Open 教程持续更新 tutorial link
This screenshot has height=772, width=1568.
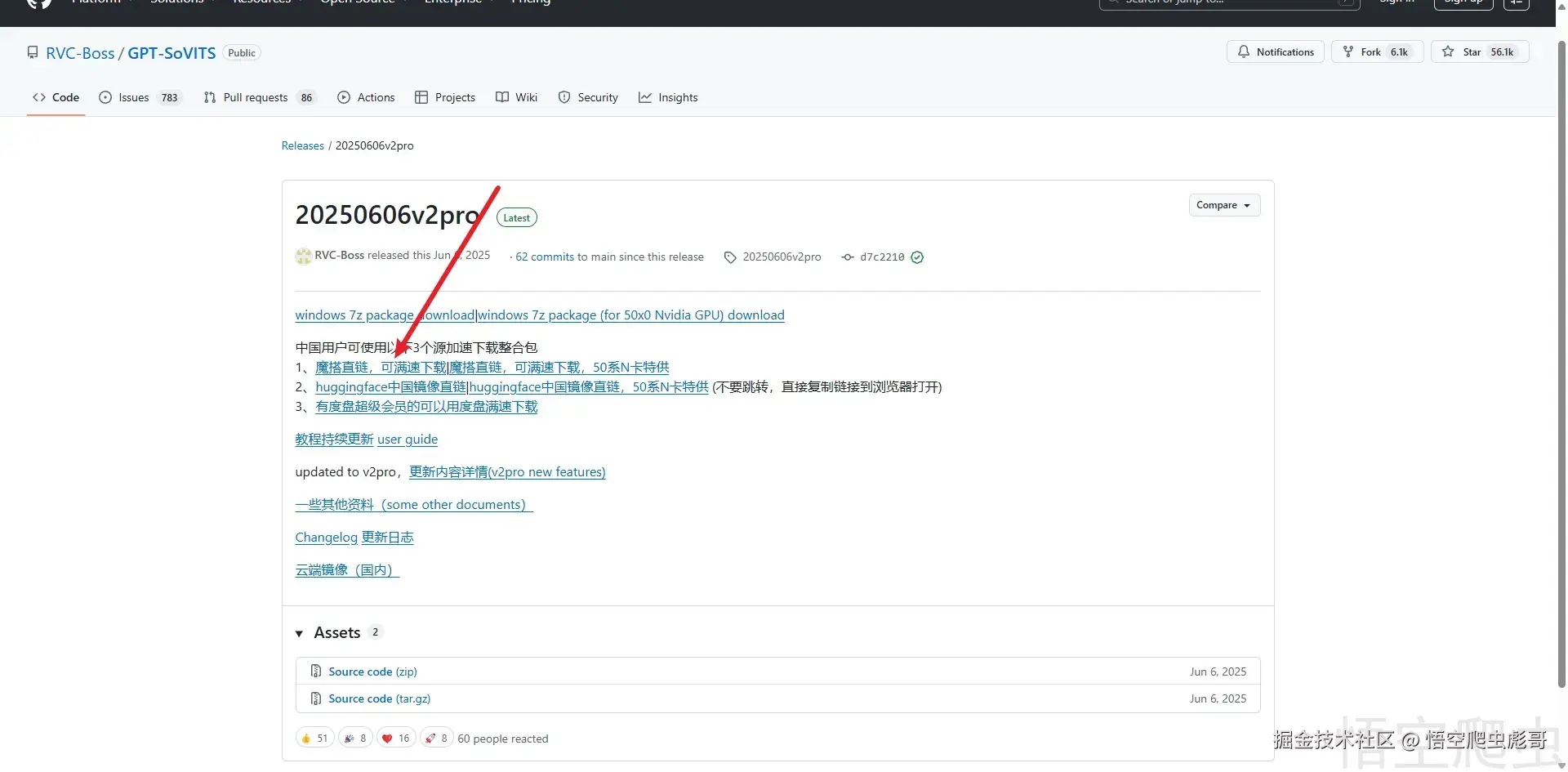click(335, 440)
